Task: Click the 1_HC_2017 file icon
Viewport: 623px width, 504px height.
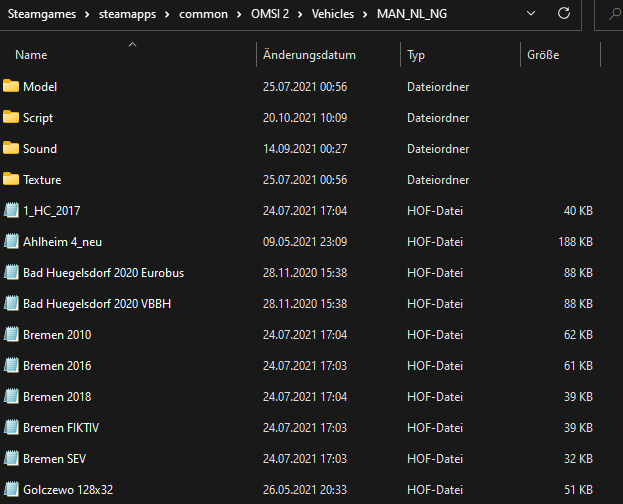Action: click(x=11, y=210)
